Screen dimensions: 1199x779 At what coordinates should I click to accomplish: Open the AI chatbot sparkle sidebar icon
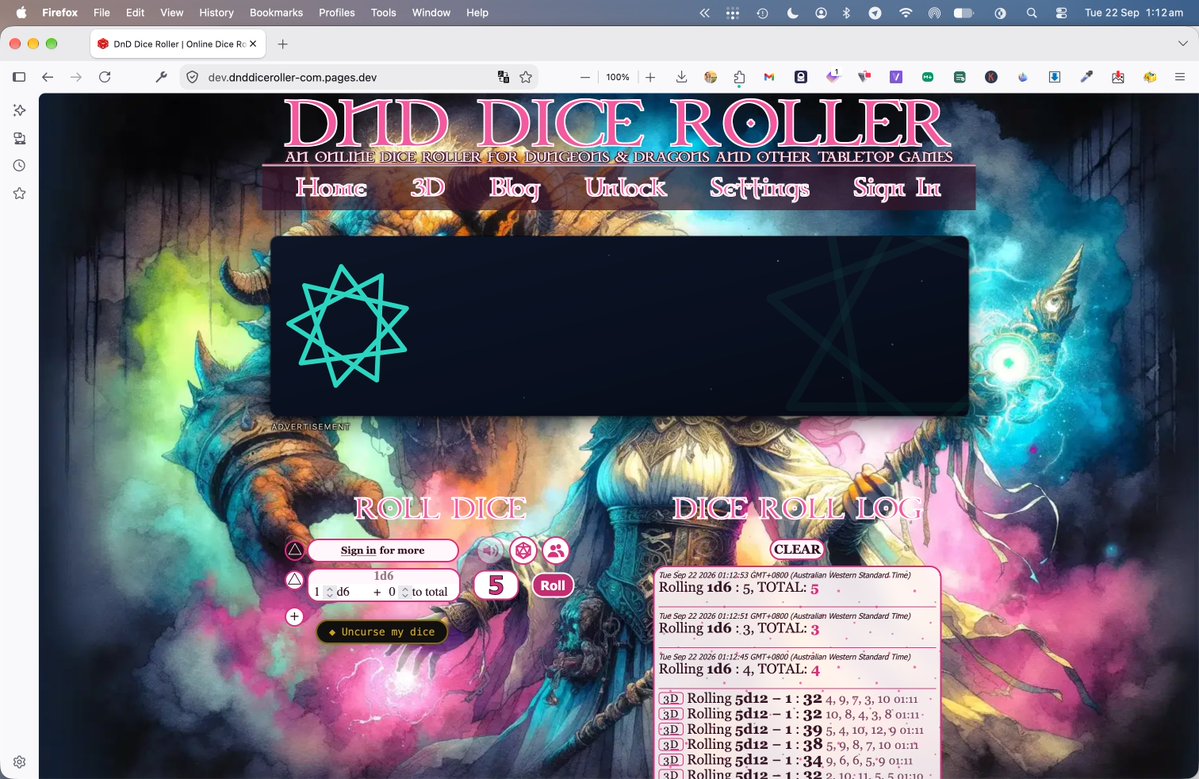[x=20, y=110]
